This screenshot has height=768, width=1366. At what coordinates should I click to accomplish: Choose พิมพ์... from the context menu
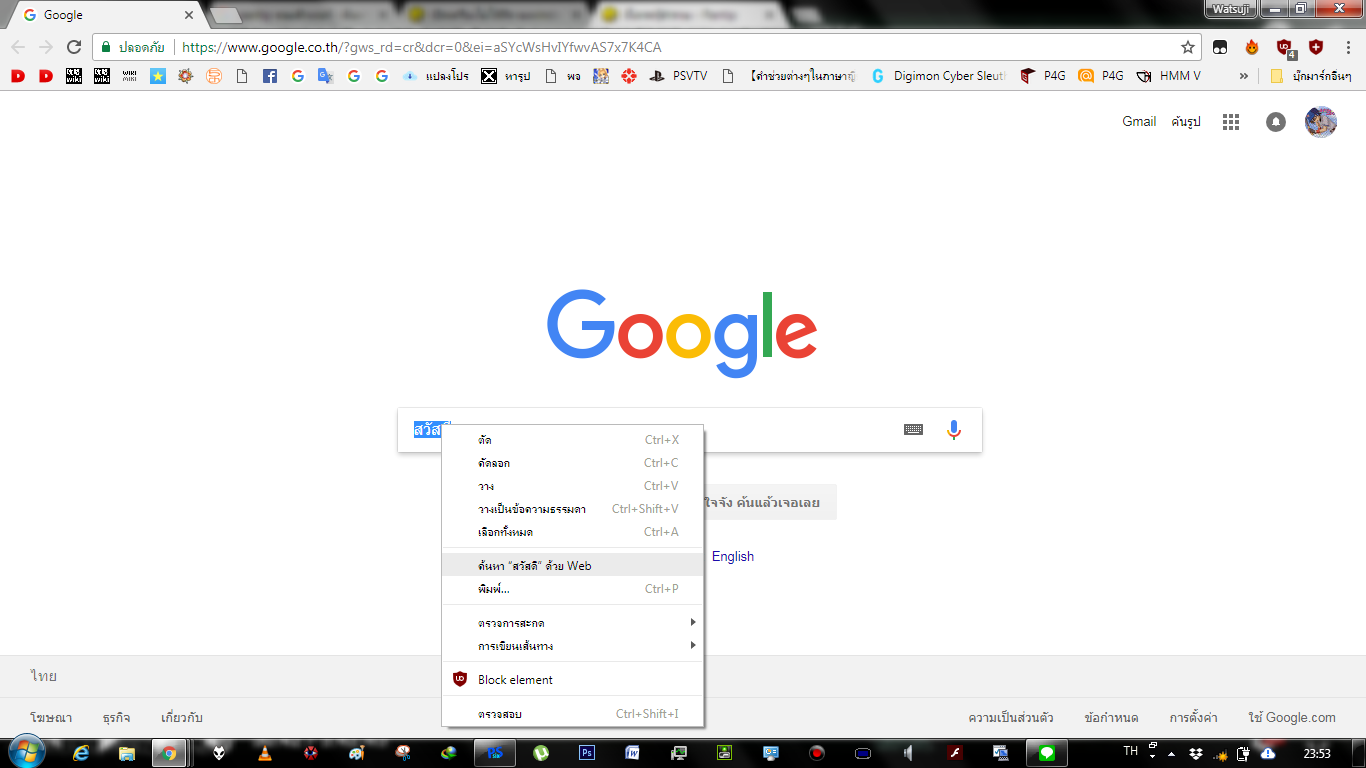[573, 589]
